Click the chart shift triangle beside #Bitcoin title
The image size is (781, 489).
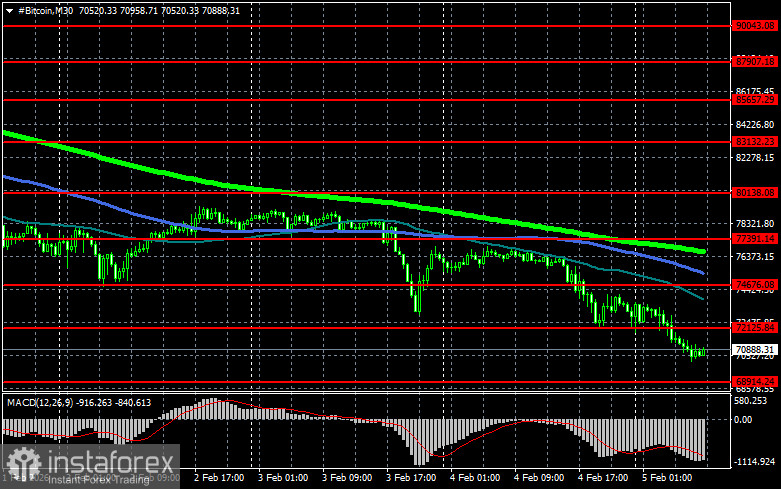click(11, 9)
